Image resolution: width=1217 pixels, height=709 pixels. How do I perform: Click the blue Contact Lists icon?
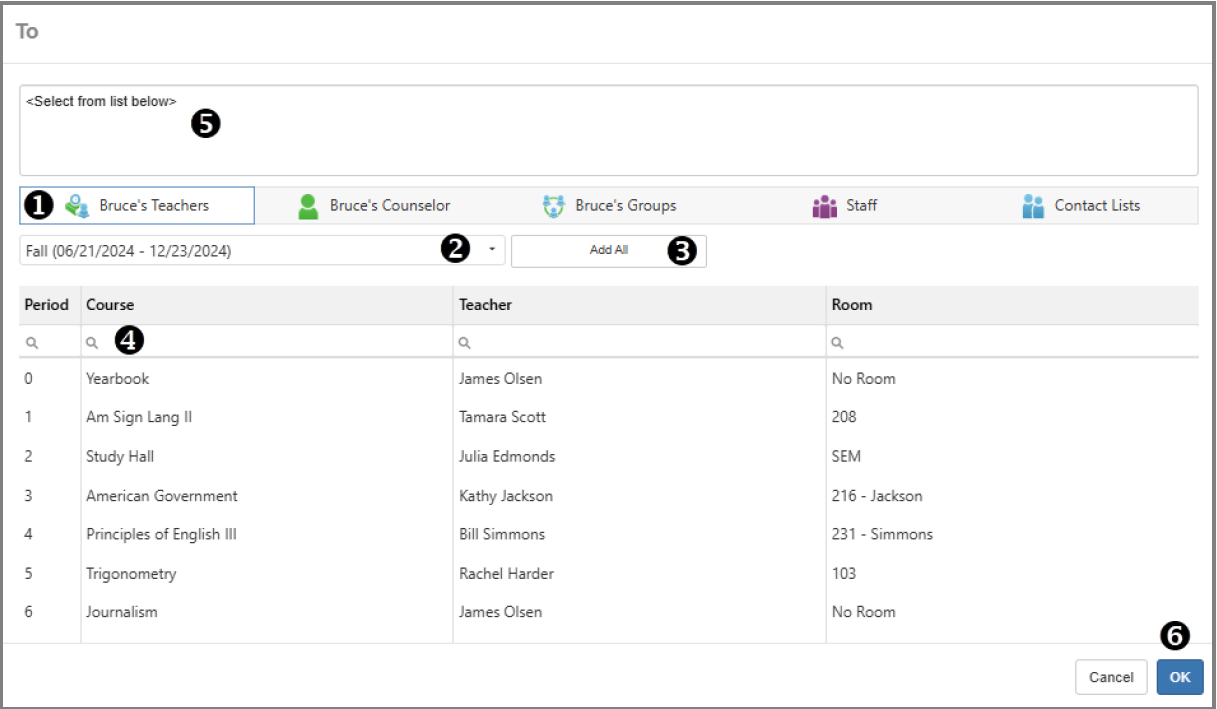tap(1033, 206)
